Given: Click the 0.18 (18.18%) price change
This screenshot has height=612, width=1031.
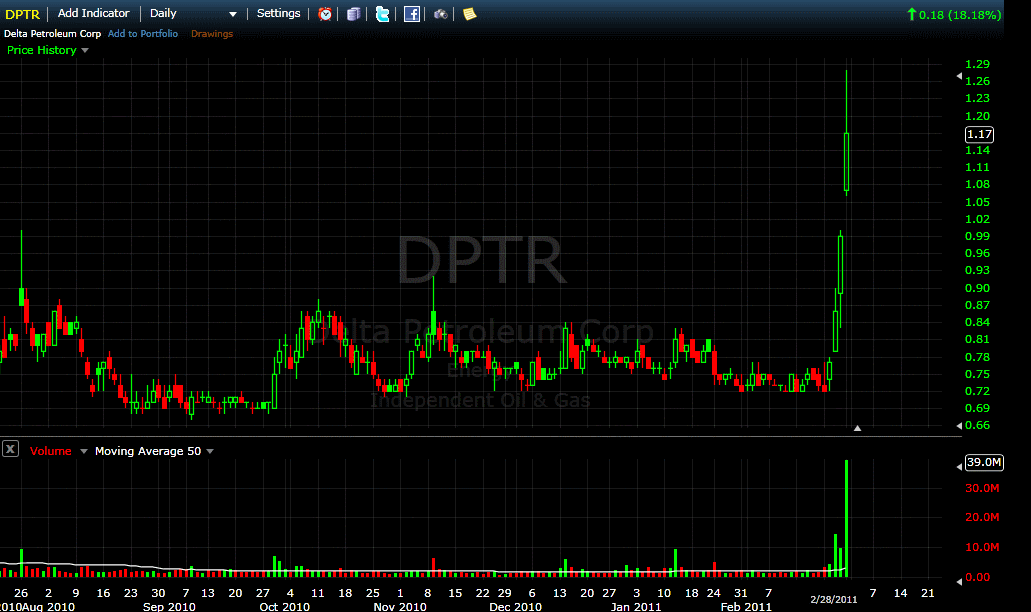Looking at the screenshot, I should tap(959, 14).
